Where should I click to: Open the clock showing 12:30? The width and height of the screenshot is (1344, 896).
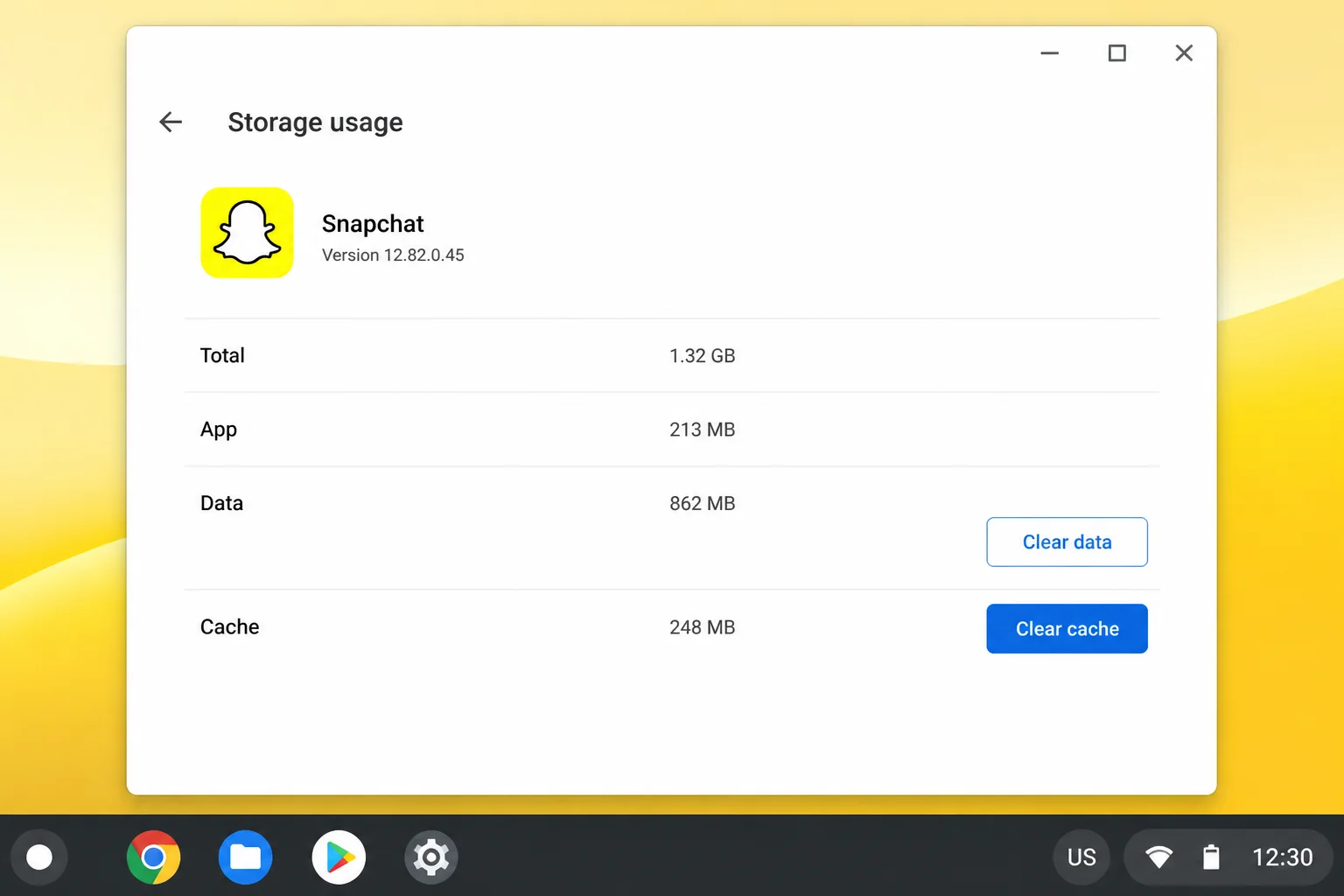point(1282,857)
